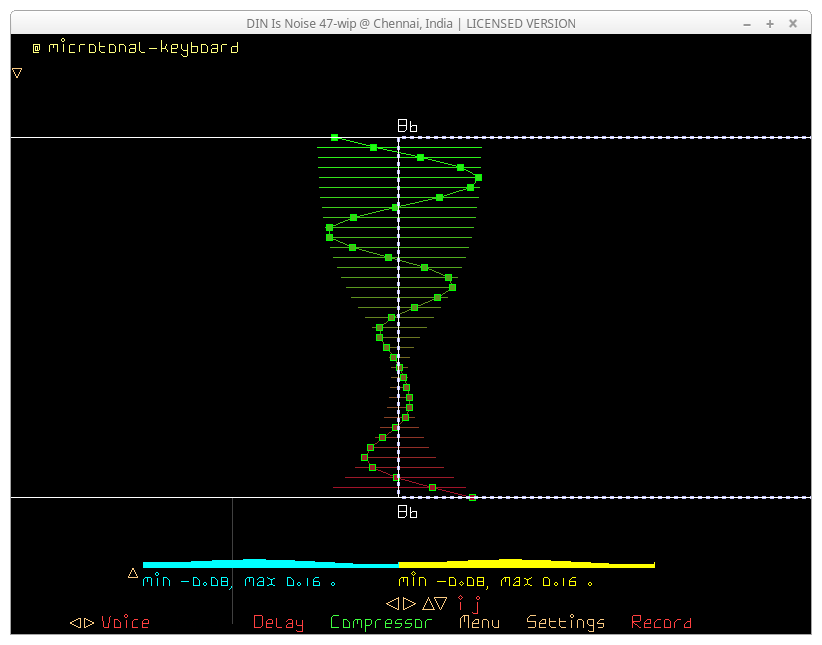Click the cyan left channel level bar
Screen dimensions: 822x645
pyautogui.click(x=270, y=564)
